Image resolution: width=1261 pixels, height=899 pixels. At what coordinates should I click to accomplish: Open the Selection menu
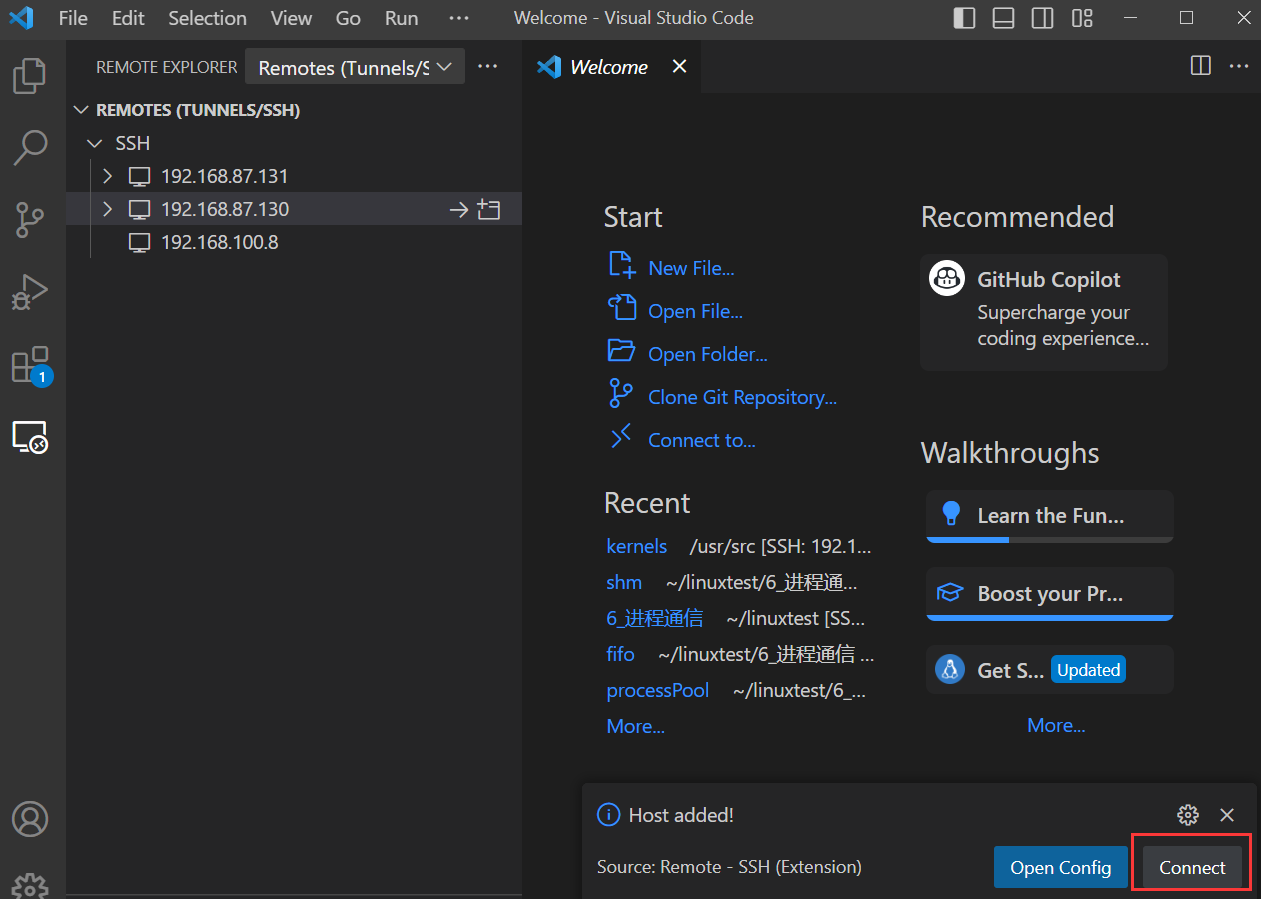pos(207,18)
